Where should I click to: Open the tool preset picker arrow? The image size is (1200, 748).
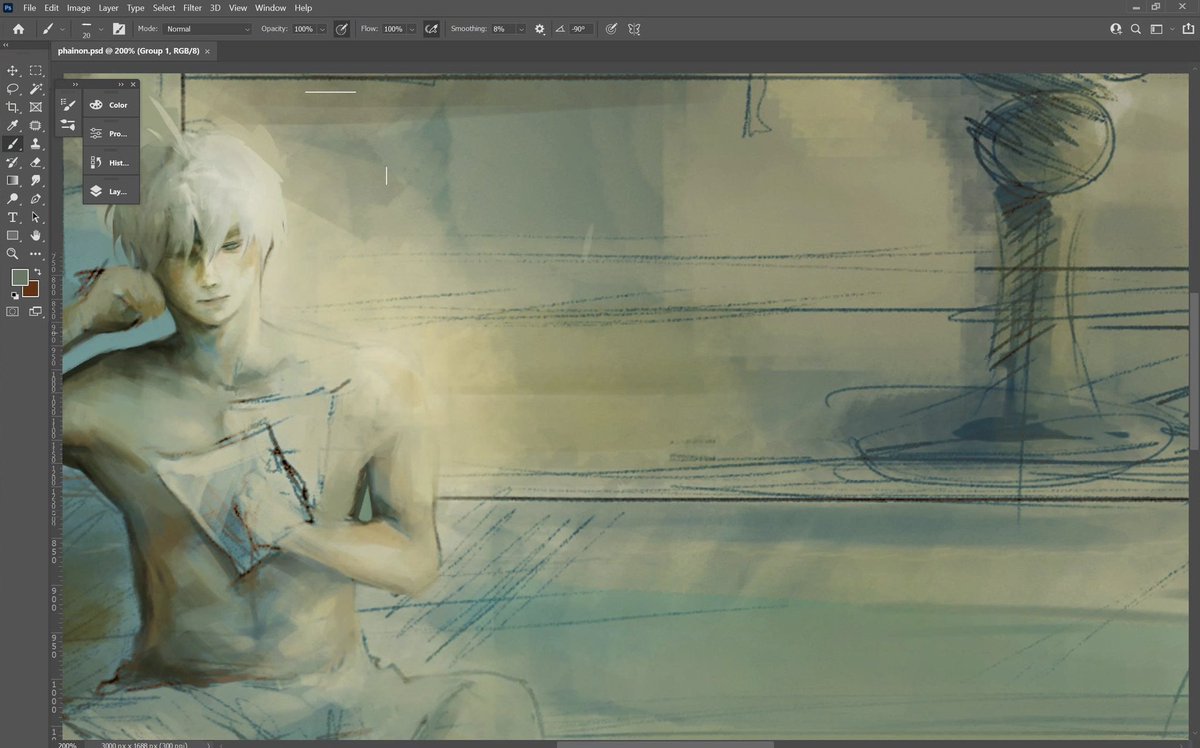click(x=62, y=29)
